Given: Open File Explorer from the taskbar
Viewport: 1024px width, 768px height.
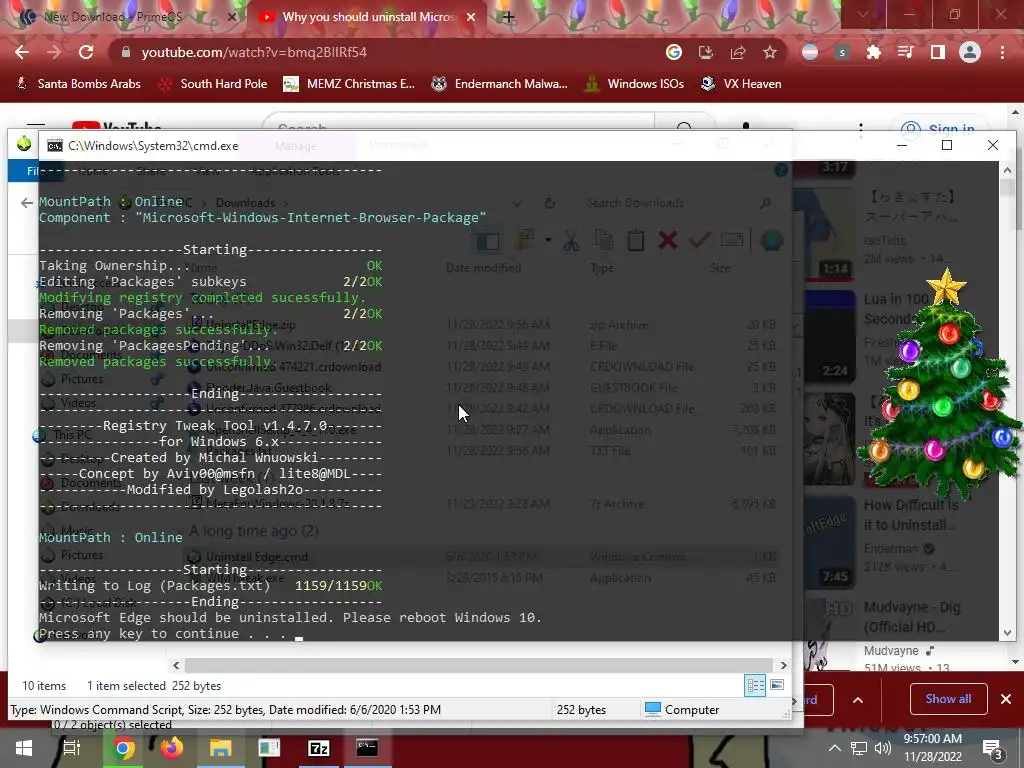Looking at the screenshot, I should click(x=220, y=748).
